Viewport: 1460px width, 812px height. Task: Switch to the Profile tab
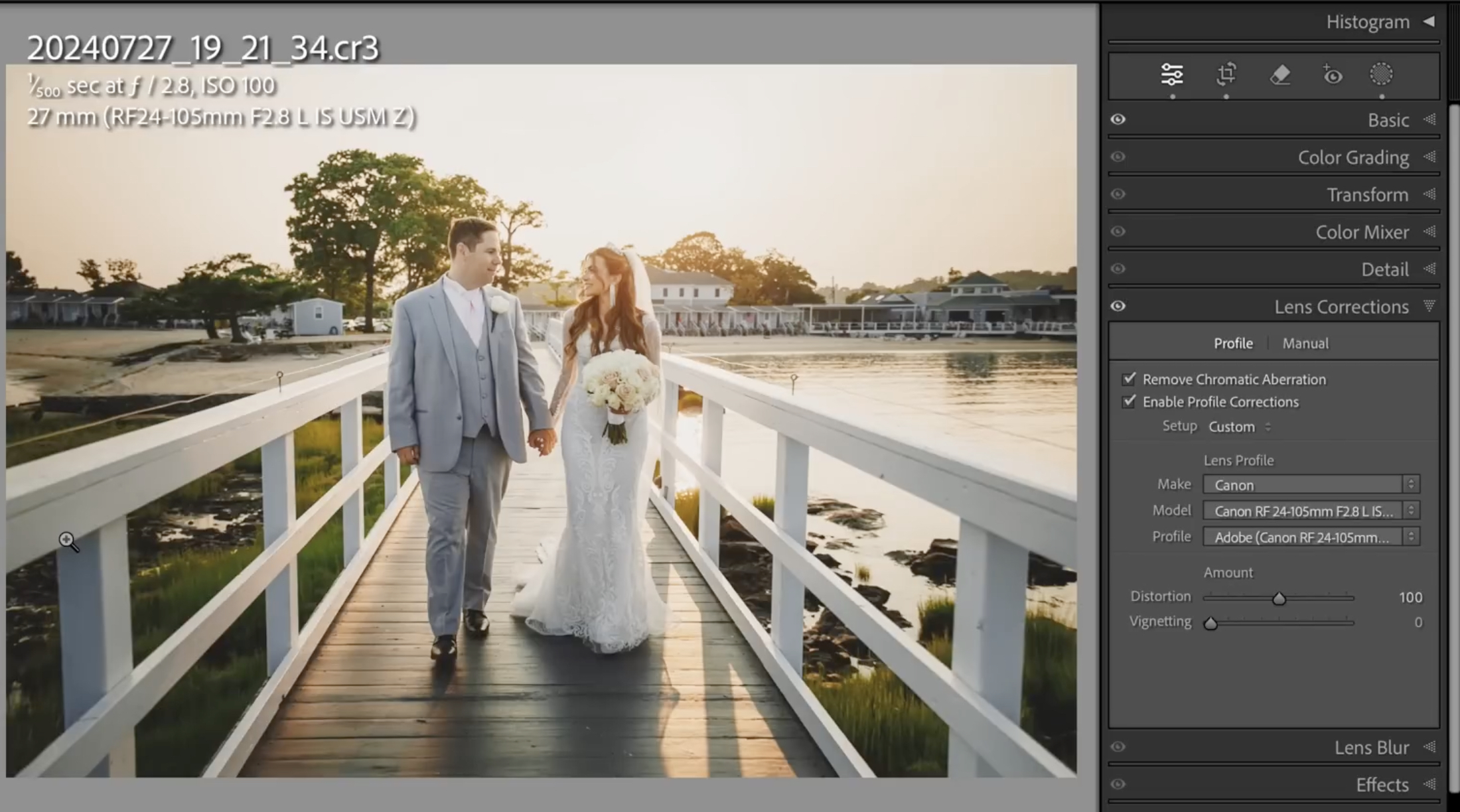tap(1233, 343)
